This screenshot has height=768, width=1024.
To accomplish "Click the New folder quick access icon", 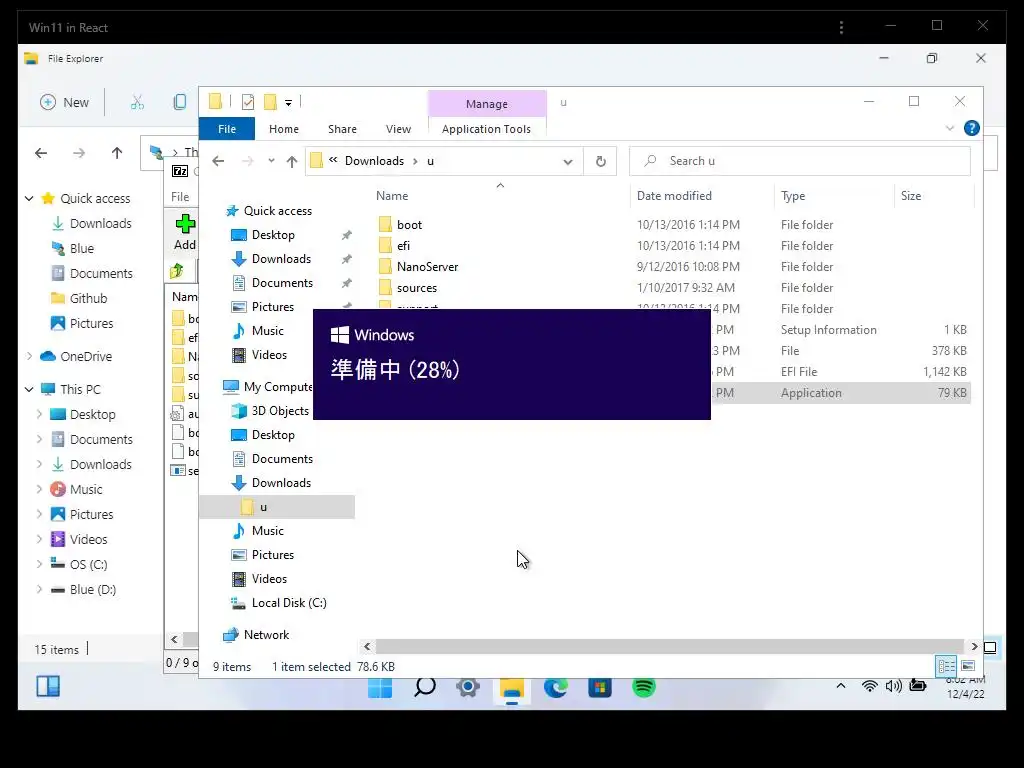I will (x=270, y=102).
